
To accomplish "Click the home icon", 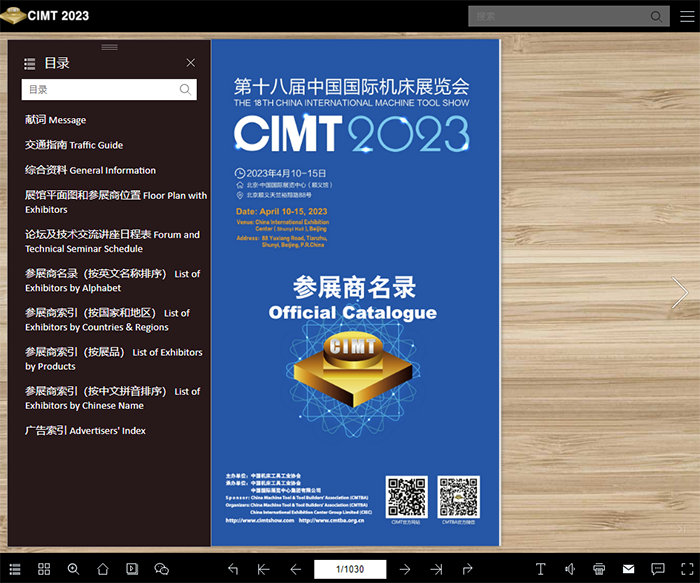I will click(103, 569).
